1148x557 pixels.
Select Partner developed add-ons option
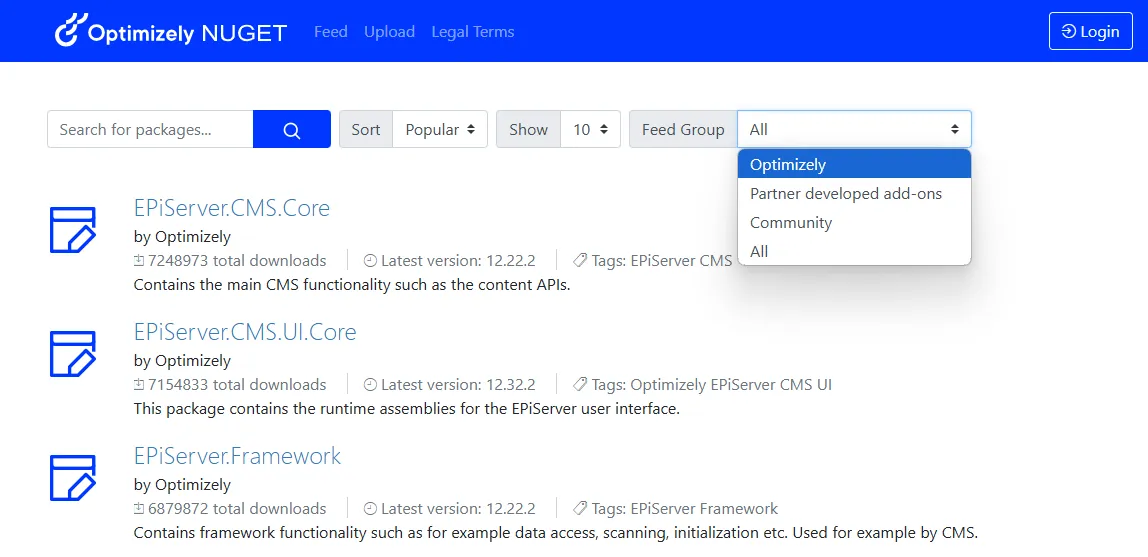[x=854, y=194]
